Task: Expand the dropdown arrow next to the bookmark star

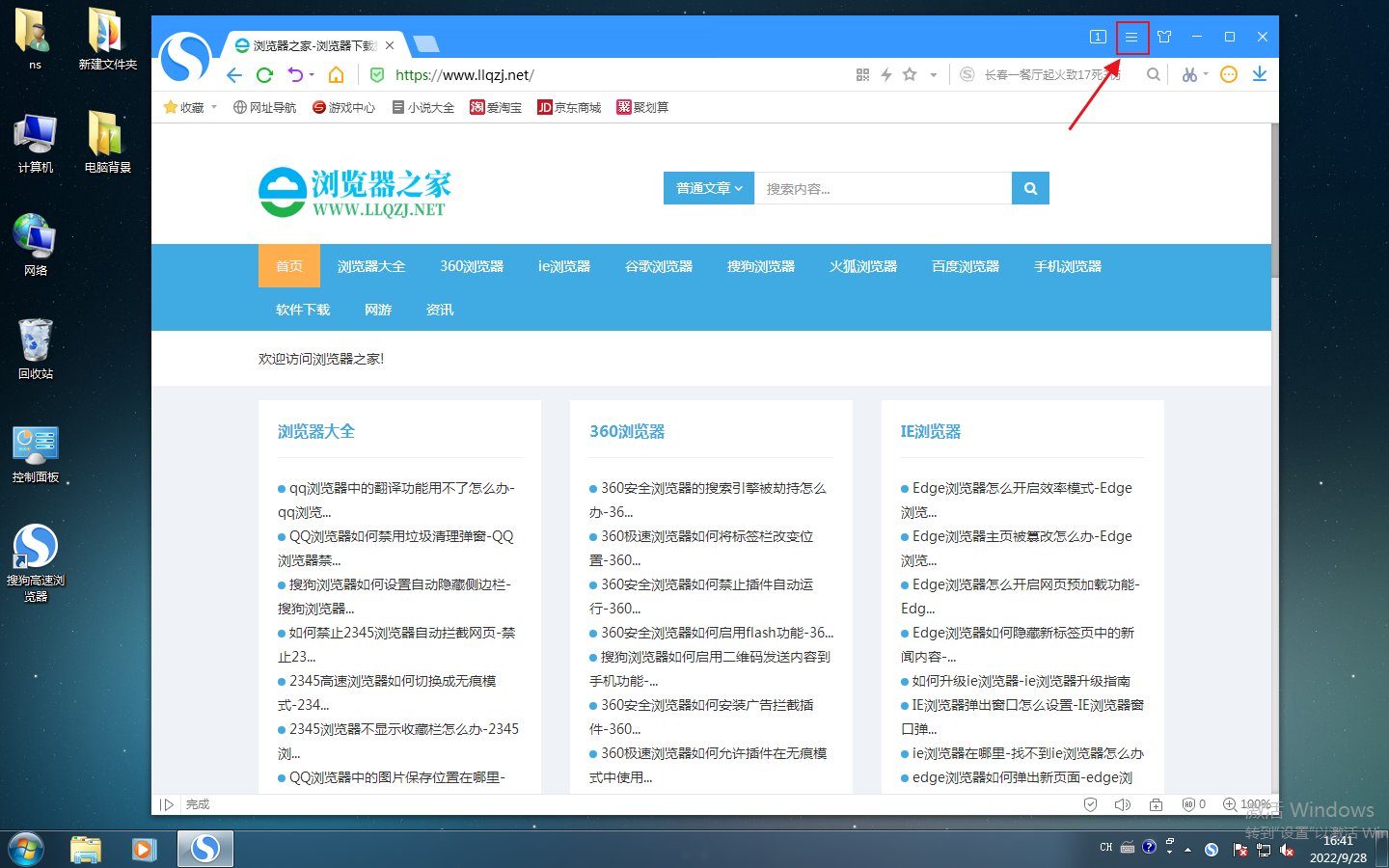Action: [932, 74]
